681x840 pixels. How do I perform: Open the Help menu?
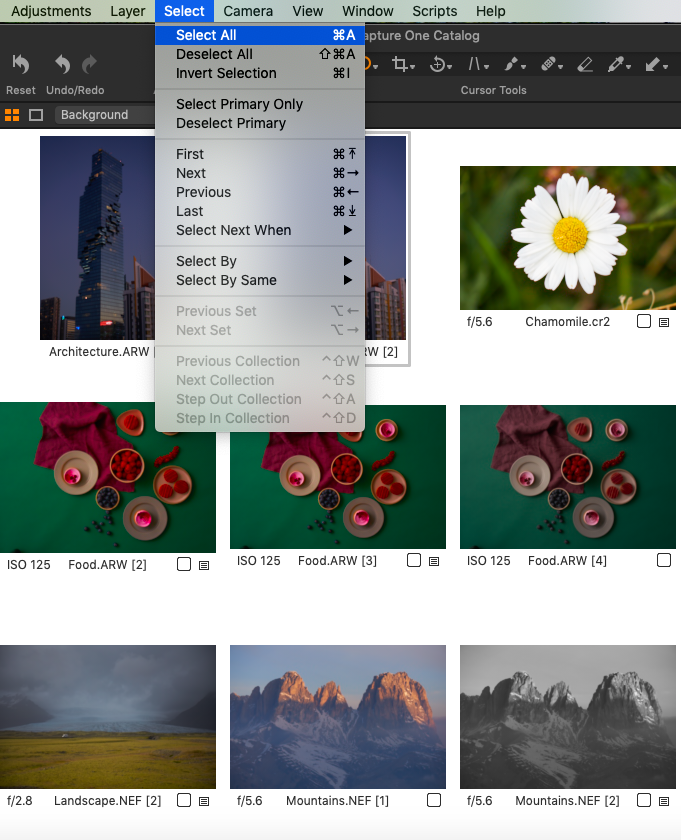pos(490,11)
